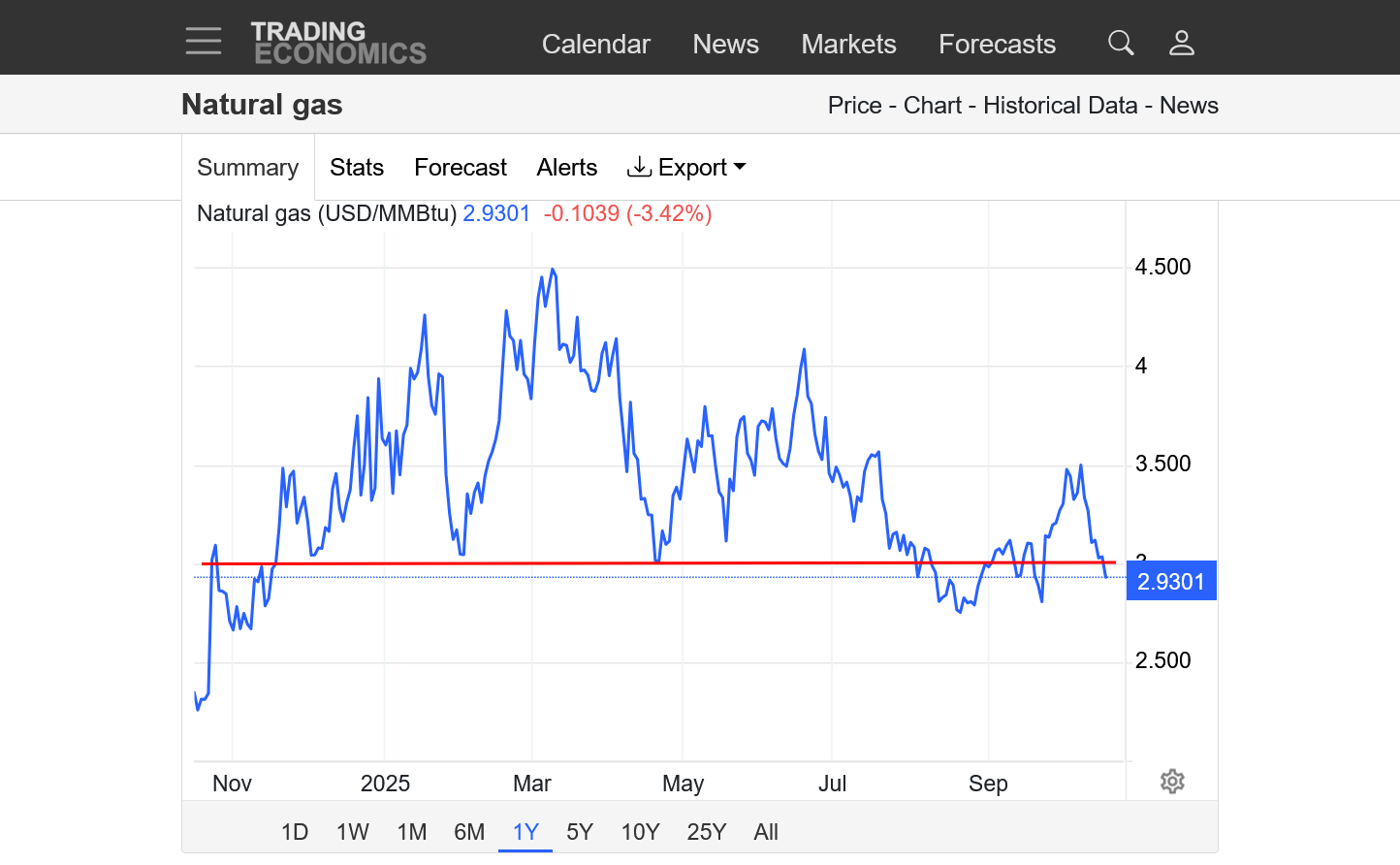Open the hamburger navigation menu
The image size is (1400, 865).
204,42
